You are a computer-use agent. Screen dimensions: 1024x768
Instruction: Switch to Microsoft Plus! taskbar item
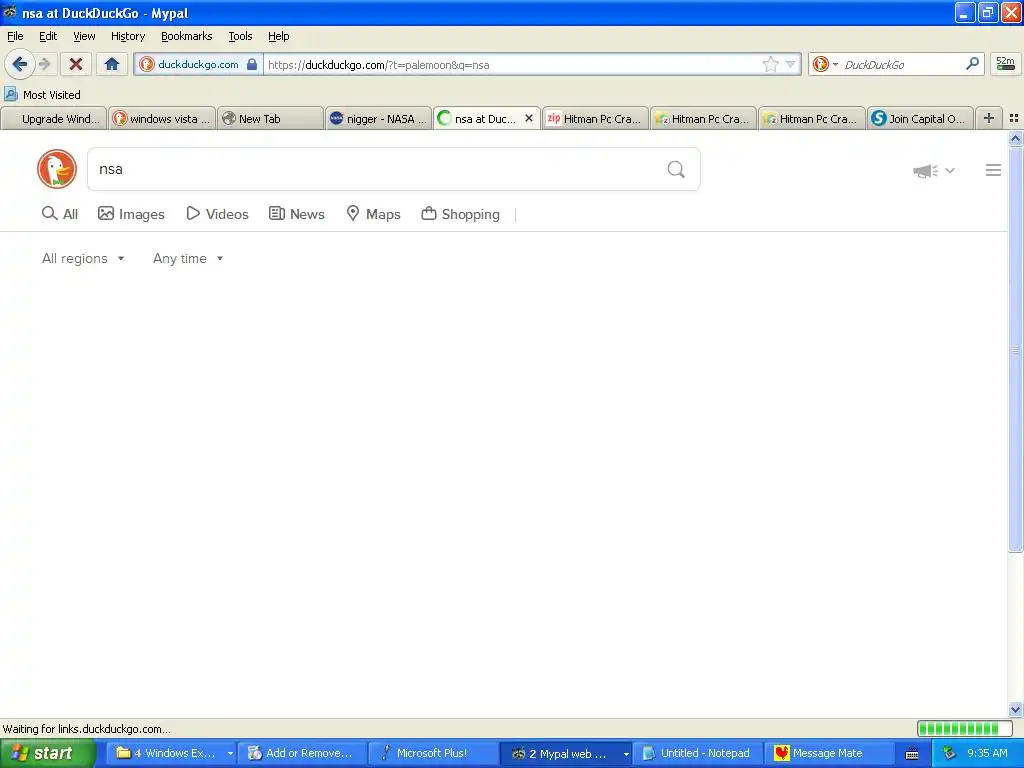(x=434, y=754)
